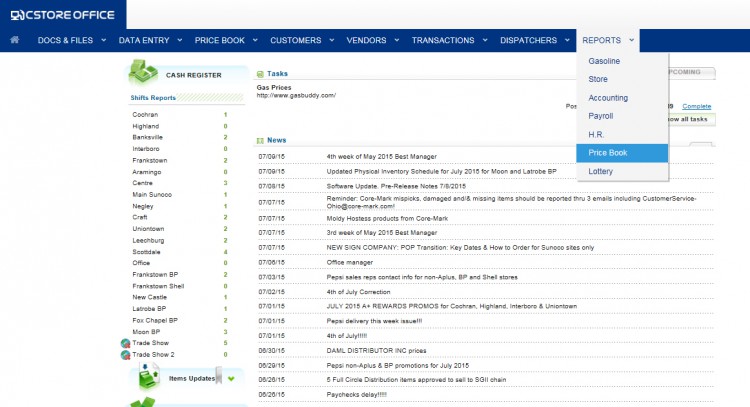This screenshot has width=750, height=407.
Task: Click the CStore Office logo
Action: [x=63, y=15]
